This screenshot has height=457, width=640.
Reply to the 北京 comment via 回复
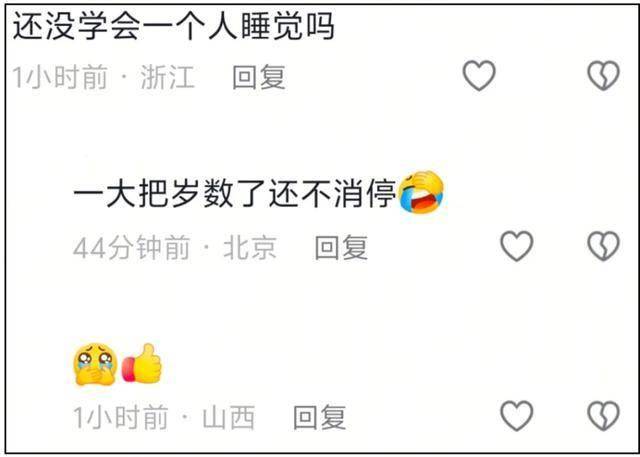pos(341,247)
